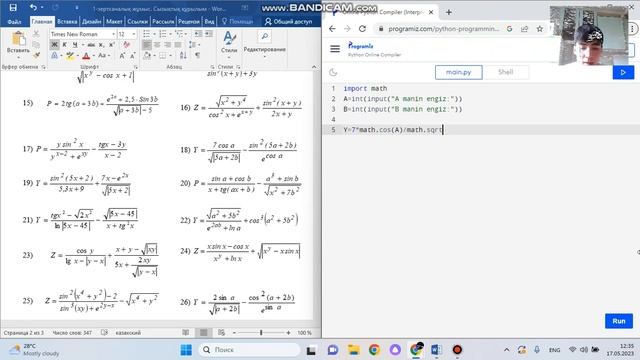Toggle strikethrough abc formatting

click(x=91, y=45)
